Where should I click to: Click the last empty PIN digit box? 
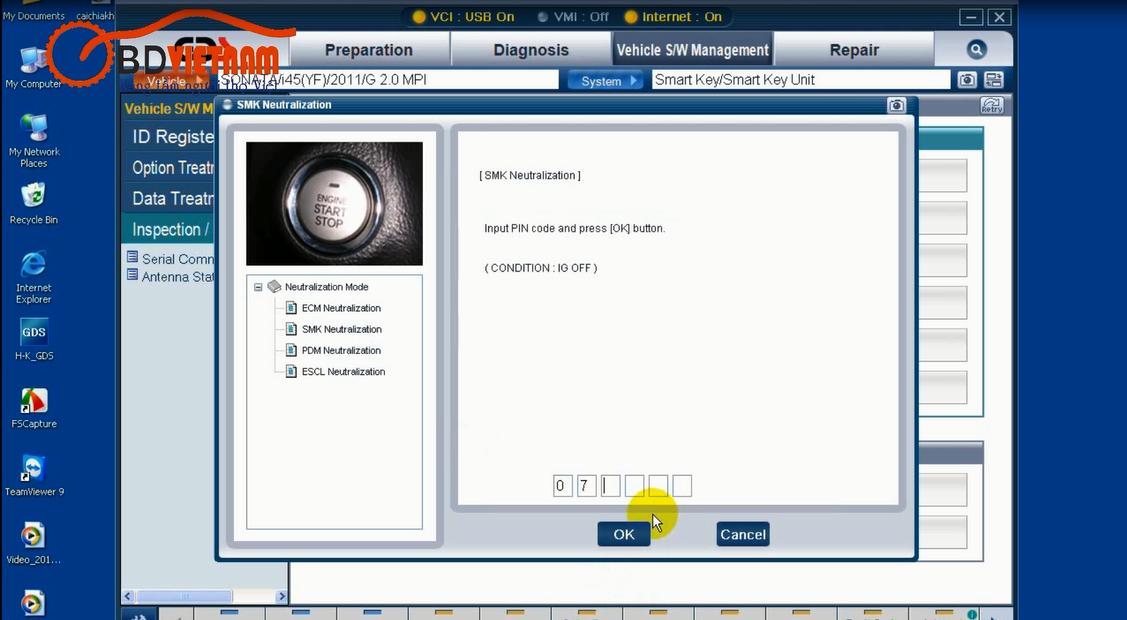(682, 486)
